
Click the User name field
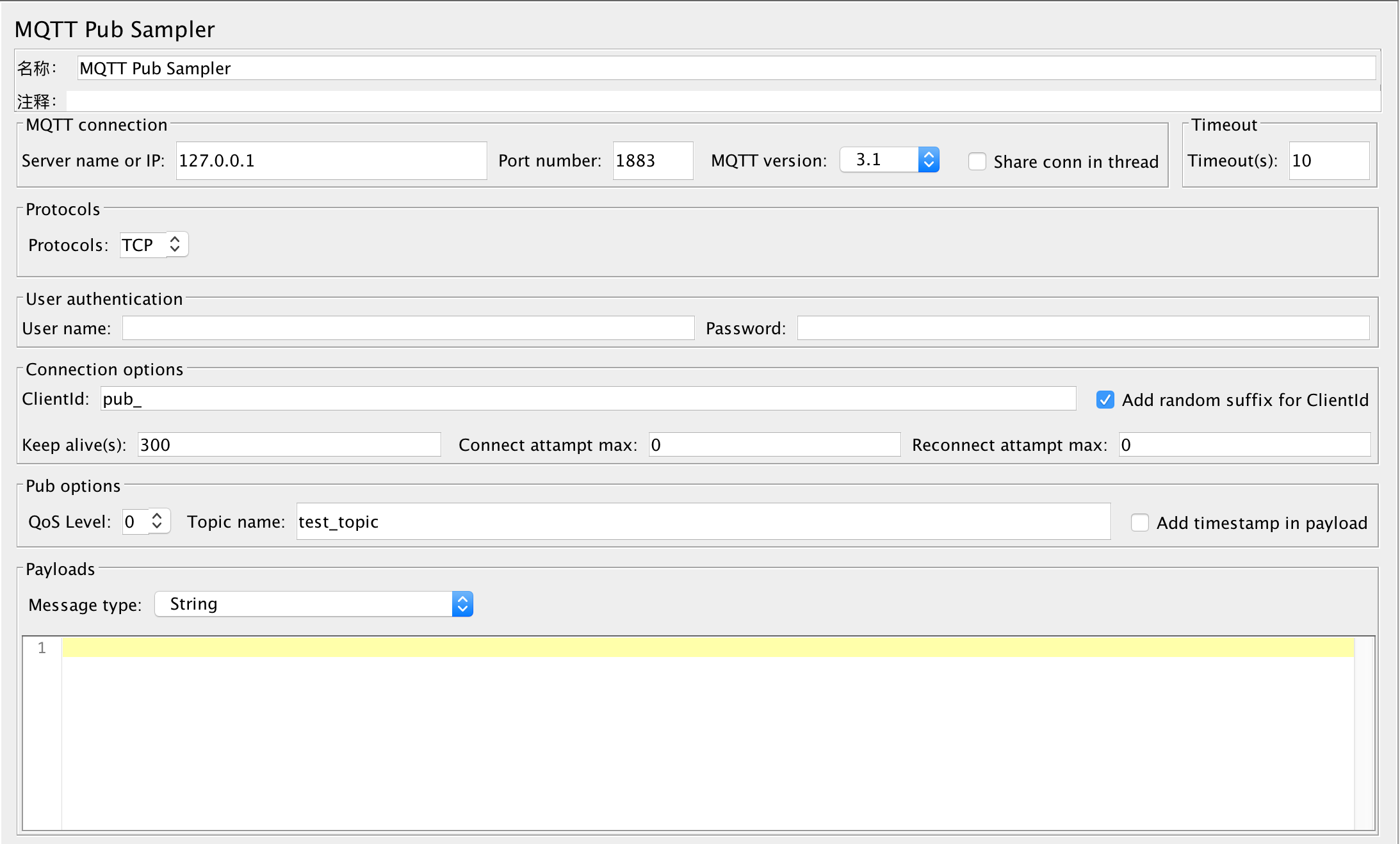click(x=408, y=329)
